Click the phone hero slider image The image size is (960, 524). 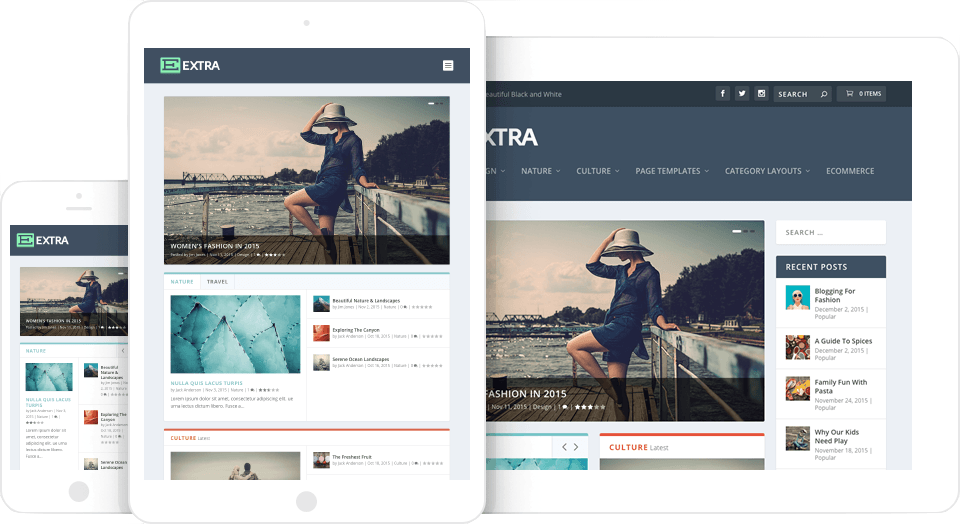coord(74,301)
